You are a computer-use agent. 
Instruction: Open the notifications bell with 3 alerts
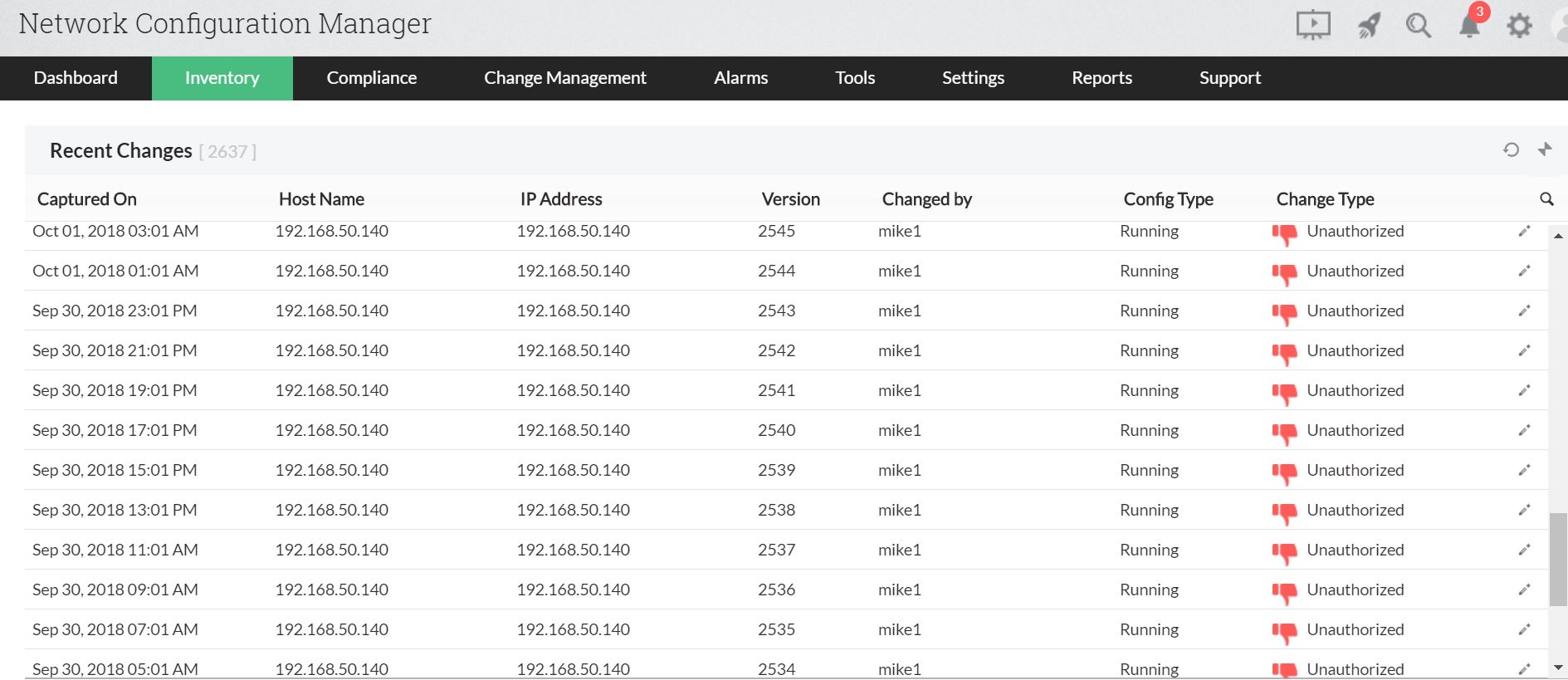pyautogui.click(x=1469, y=25)
